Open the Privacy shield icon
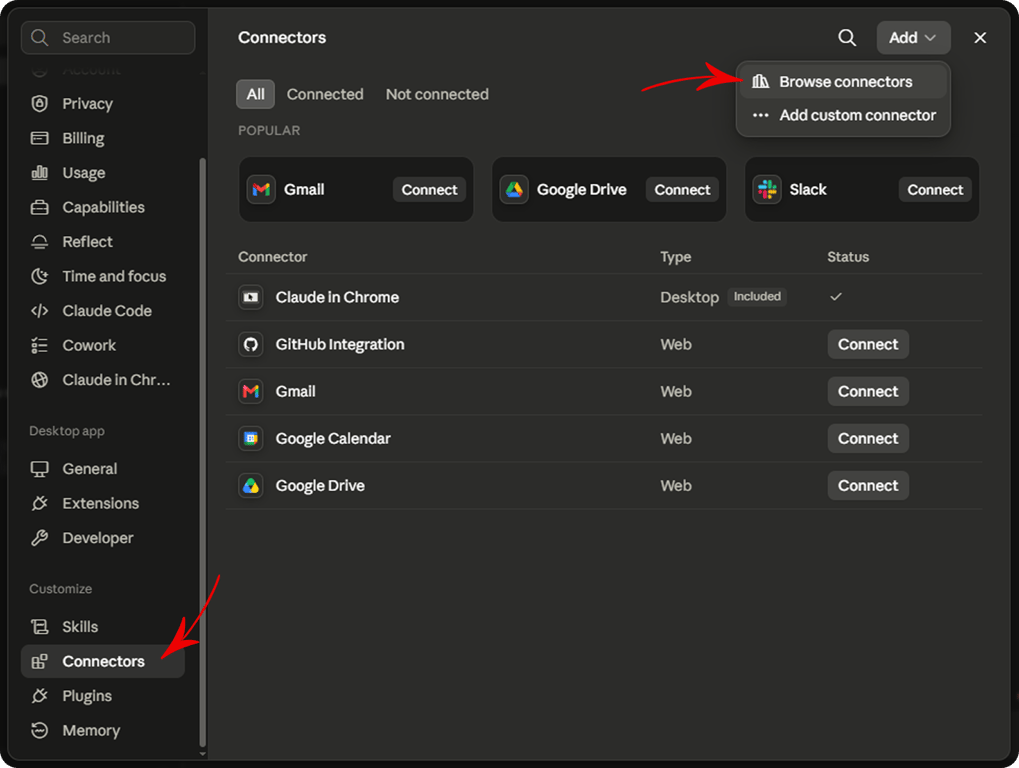 click(40, 103)
